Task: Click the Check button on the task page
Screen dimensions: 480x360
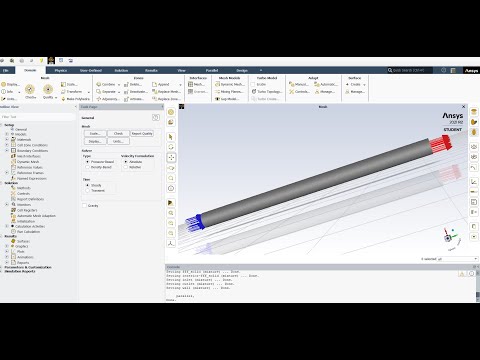Action: (118, 133)
